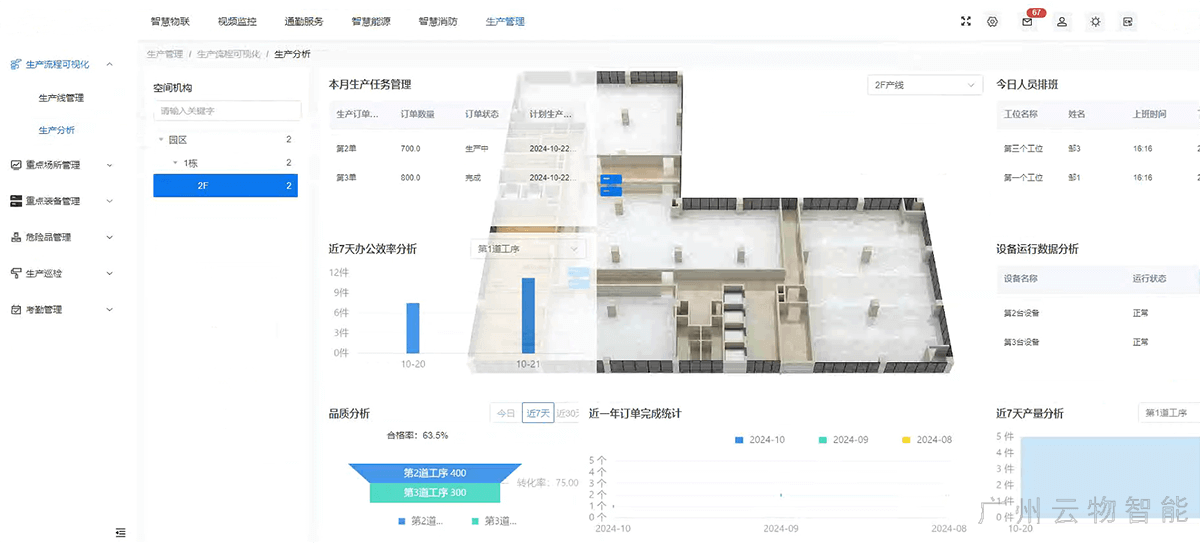Image resolution: width=1200 pixels, height=543 pixels.
Task: Click the 2024-09 teal legend swatch
Action: click(822, 440)
